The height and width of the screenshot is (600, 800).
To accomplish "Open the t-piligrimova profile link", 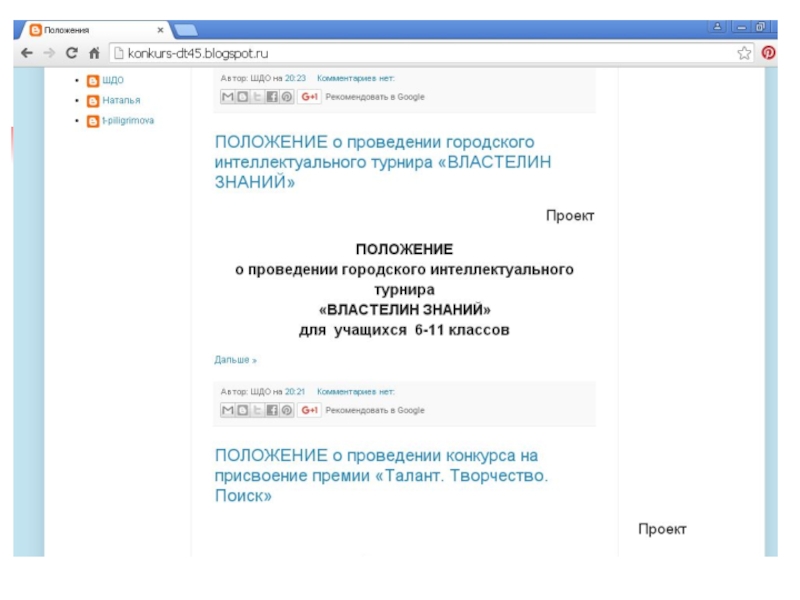I will click(128, 120).
